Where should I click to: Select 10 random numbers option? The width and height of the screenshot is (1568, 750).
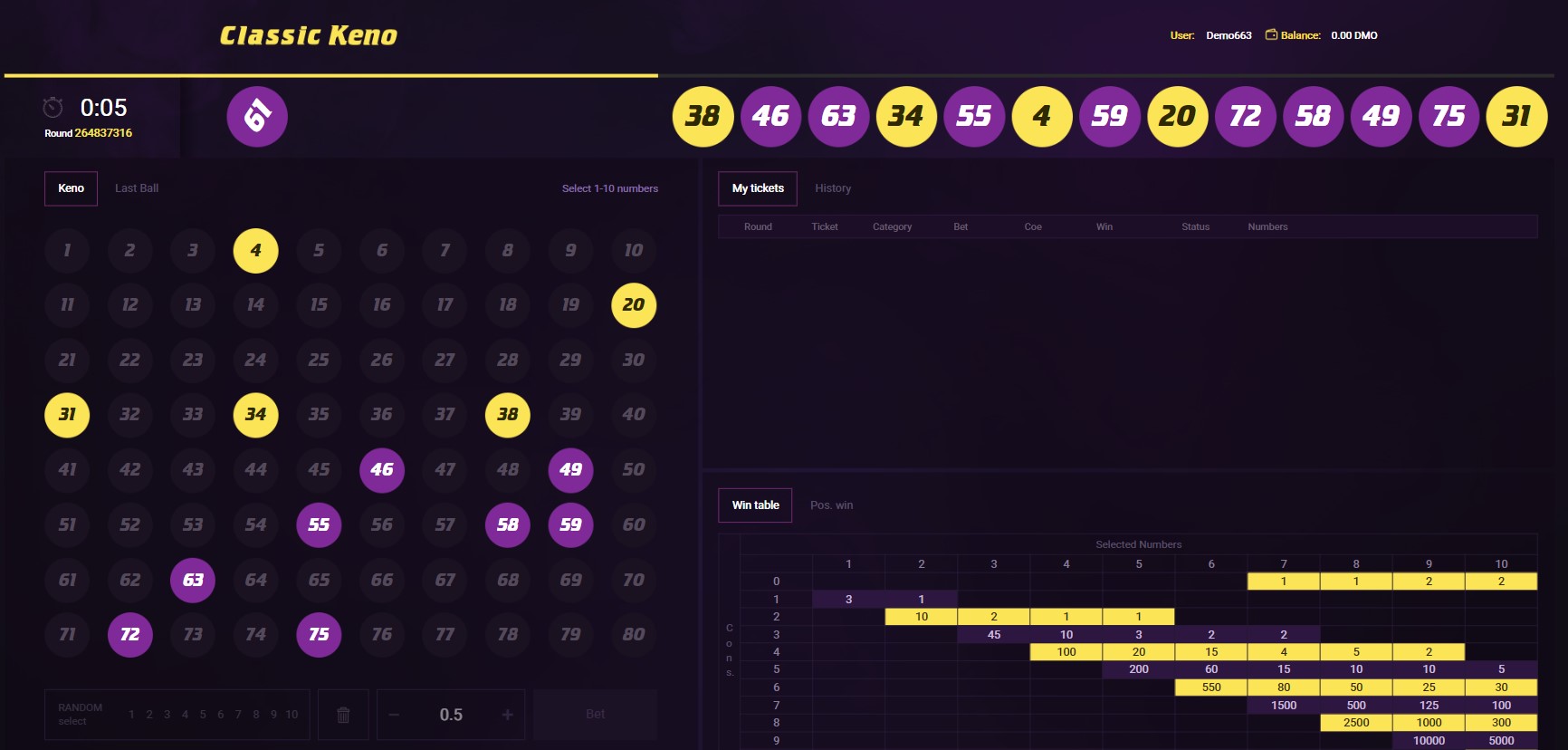[292, 715]
